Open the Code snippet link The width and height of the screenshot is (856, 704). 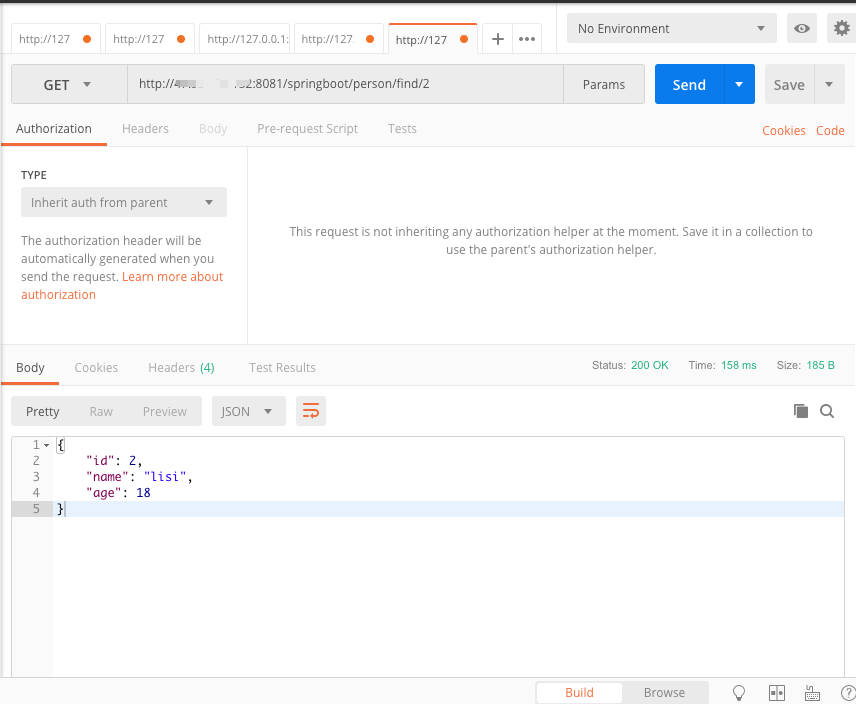pyautogui.click(x=830, y=130)
